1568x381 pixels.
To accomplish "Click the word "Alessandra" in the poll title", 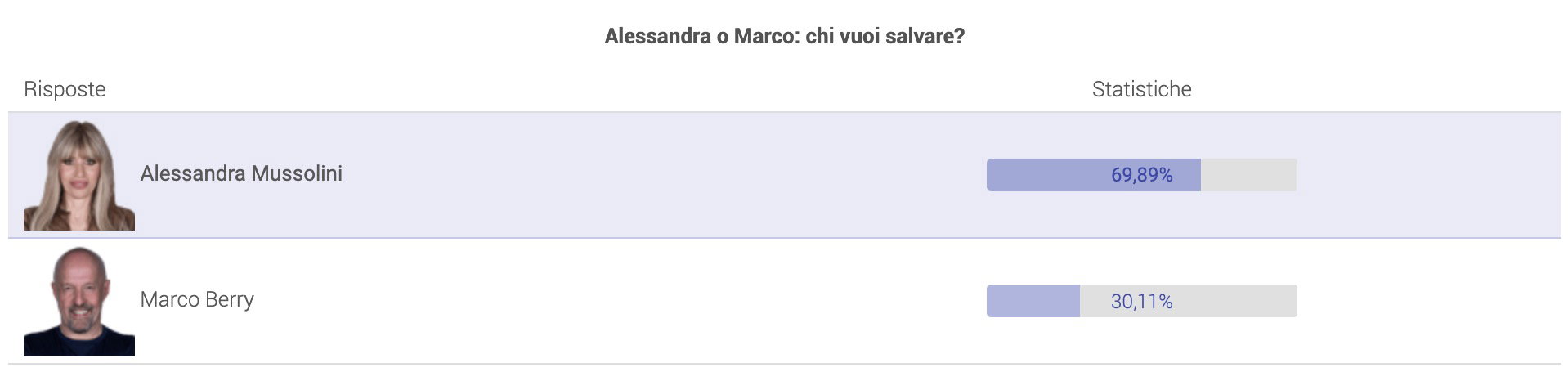I will pos(657,36).
